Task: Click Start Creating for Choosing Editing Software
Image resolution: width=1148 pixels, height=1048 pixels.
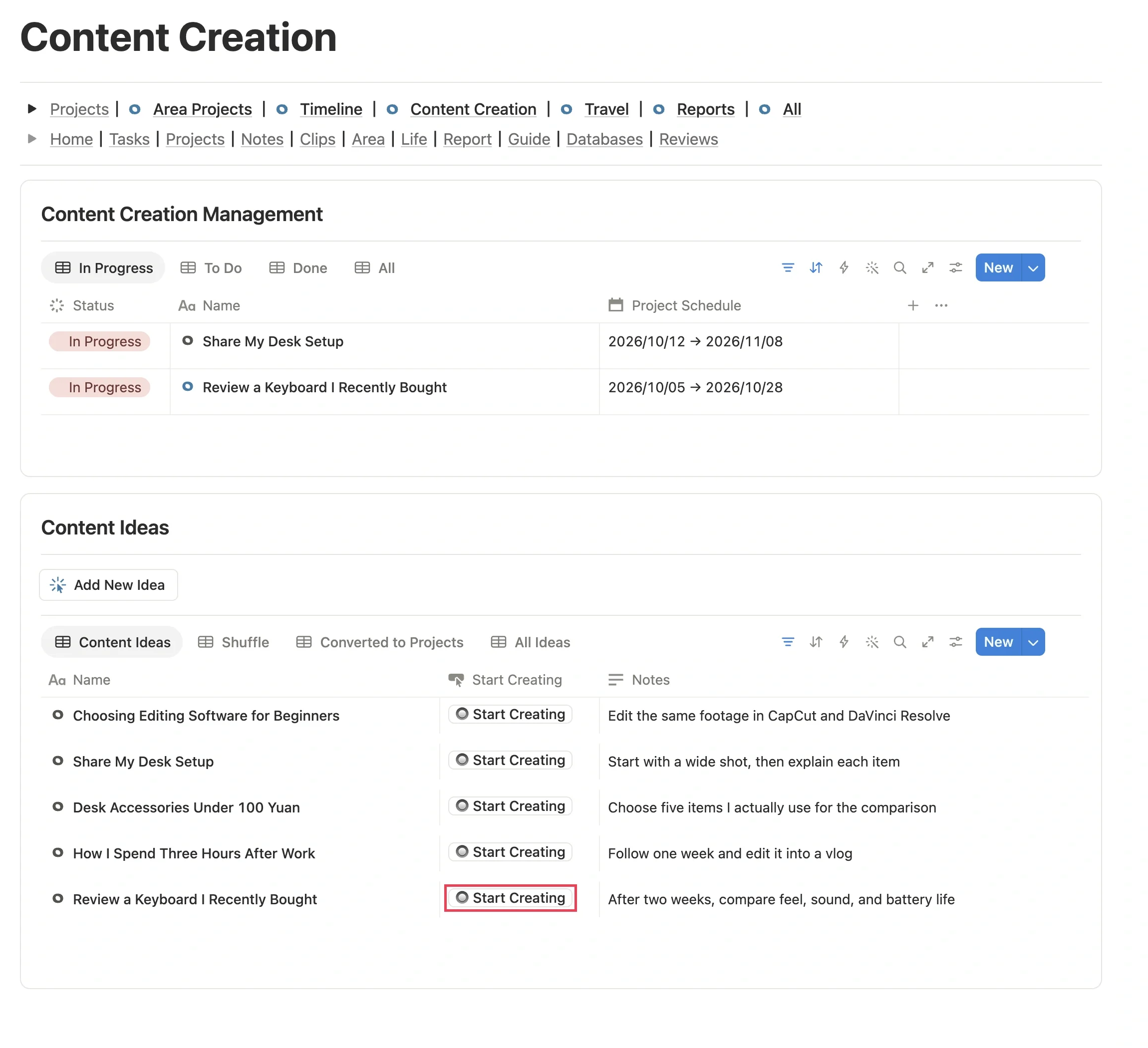Action: (510, 714)
